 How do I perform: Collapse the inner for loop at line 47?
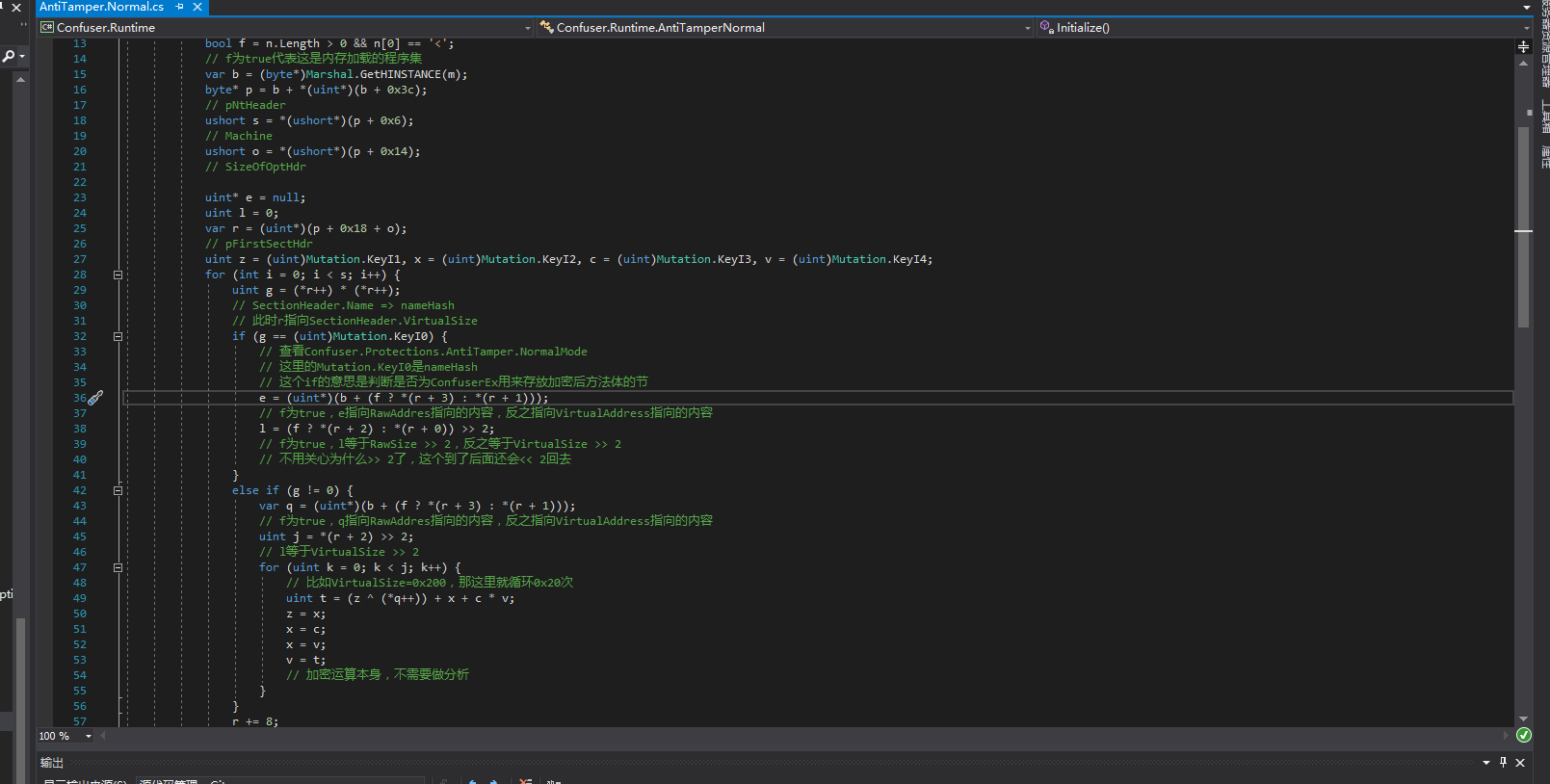pos(118,567)
